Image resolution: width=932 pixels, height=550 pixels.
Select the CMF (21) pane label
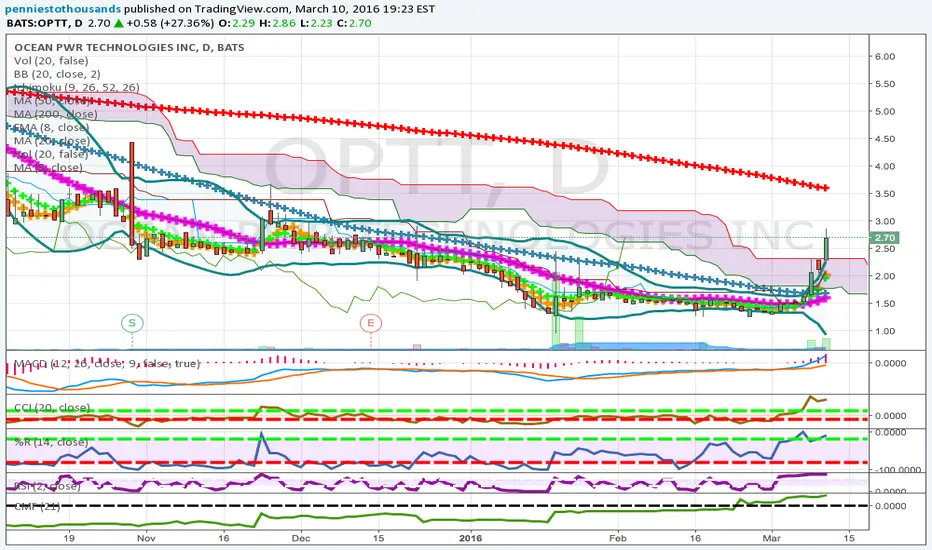[x=37, y=506]
